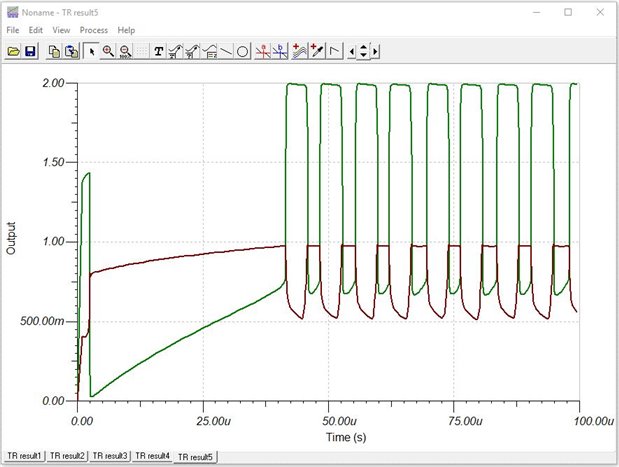
Task: Click the first curve legend tool
Action: click(175, 51)
